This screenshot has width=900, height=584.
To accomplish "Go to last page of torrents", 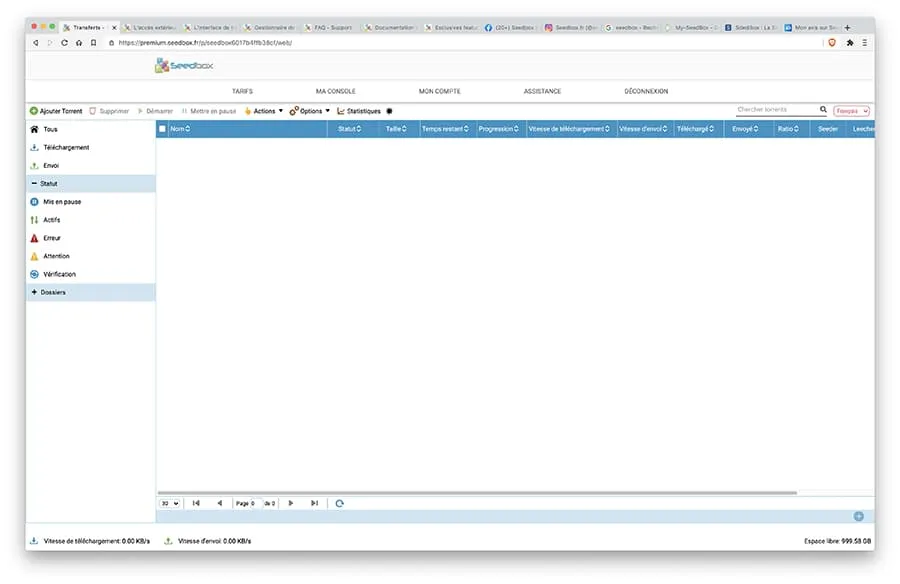I will 315,503.
